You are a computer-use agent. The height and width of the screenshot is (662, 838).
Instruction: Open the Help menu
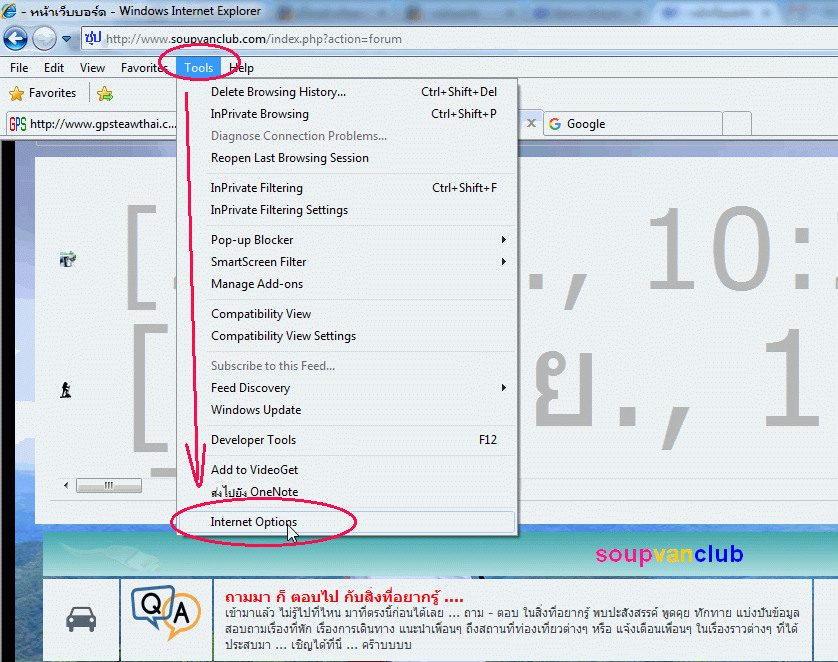click(242, 68)
